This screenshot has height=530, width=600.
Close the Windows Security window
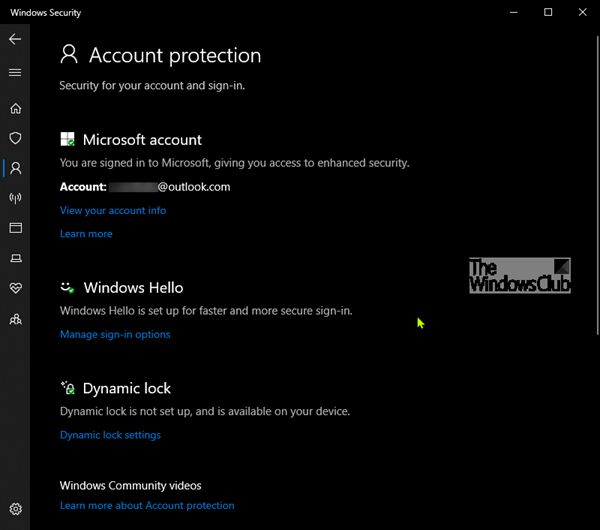click(582, 12)
